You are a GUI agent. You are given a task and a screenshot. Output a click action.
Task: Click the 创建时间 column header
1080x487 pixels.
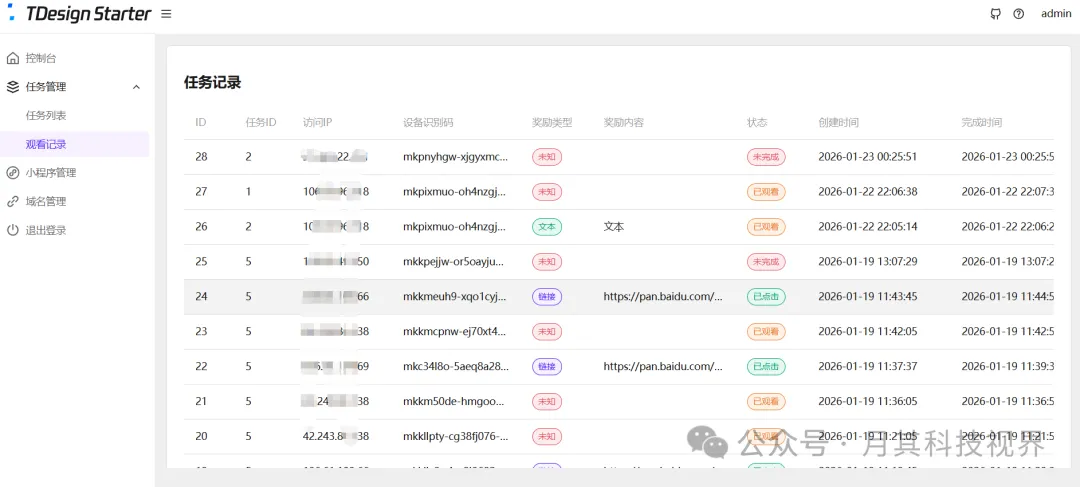pyautogui.click(x=838, y=123)
